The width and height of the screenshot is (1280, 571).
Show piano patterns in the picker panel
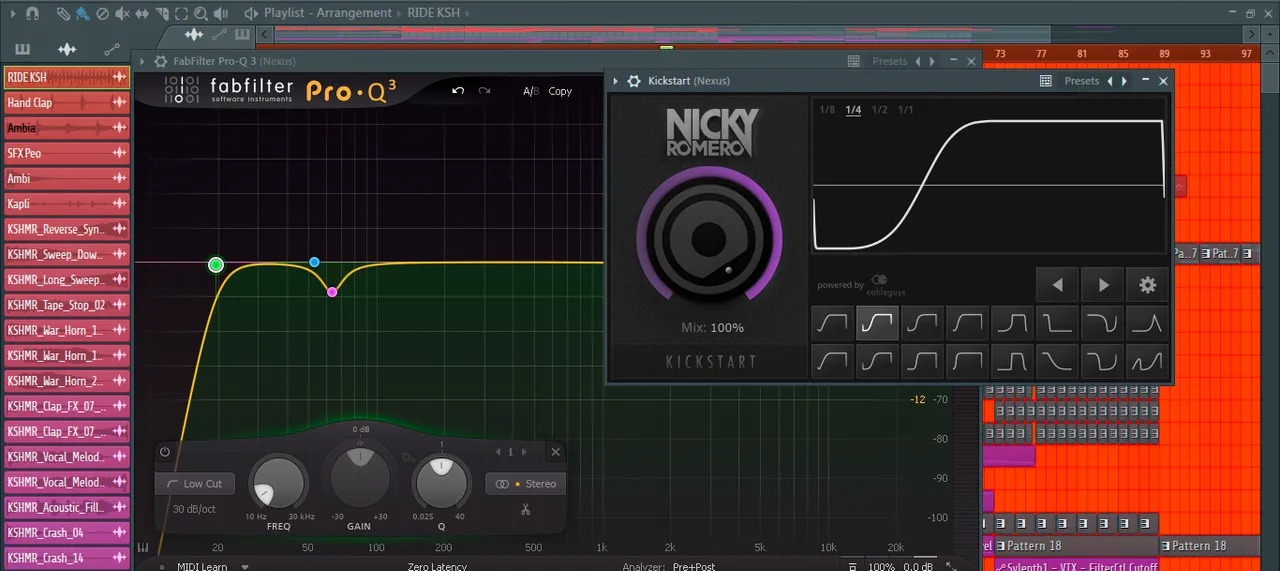22,49
